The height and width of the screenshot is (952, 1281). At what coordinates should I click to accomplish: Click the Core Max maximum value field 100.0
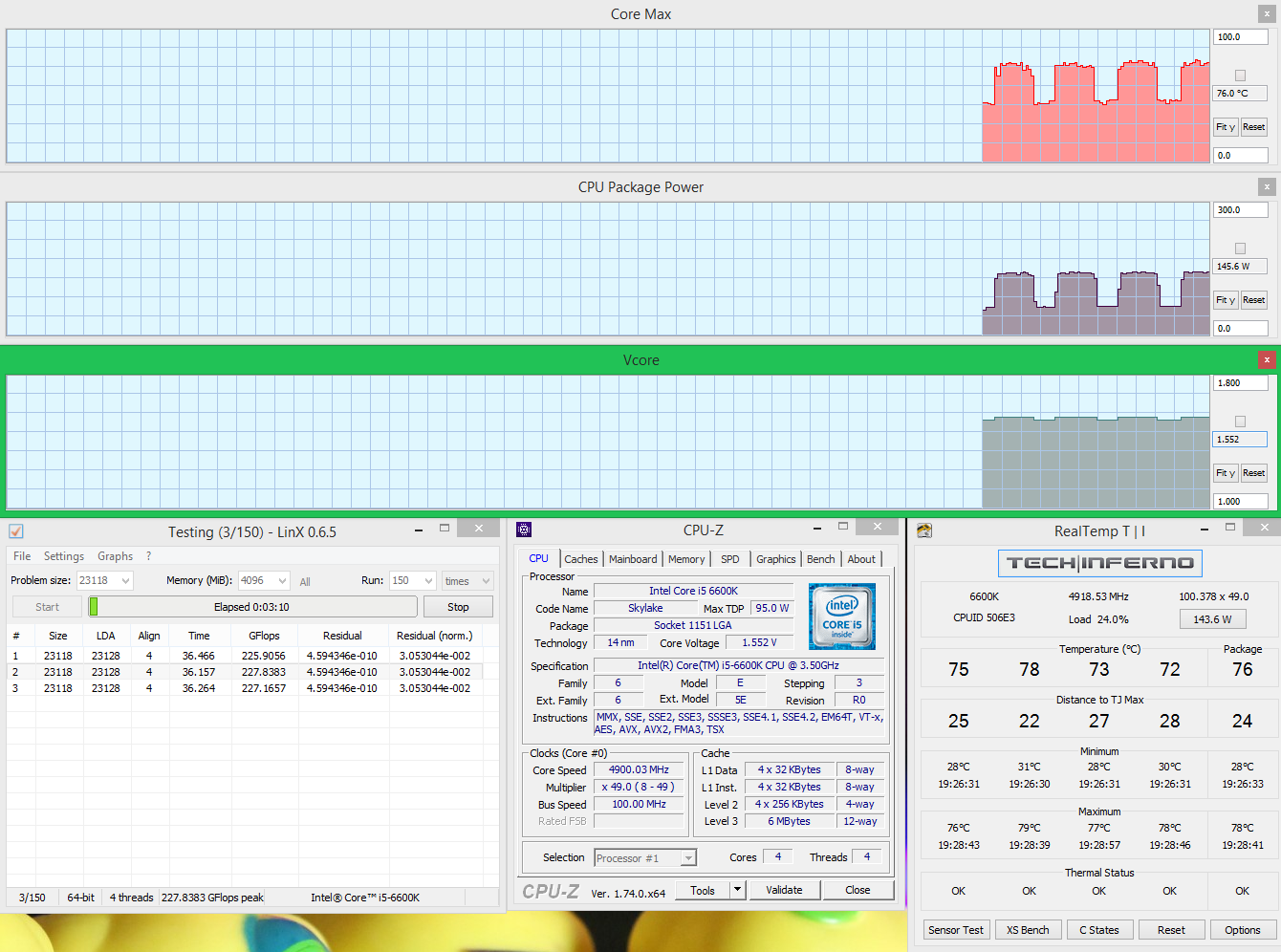[1240, 37]
